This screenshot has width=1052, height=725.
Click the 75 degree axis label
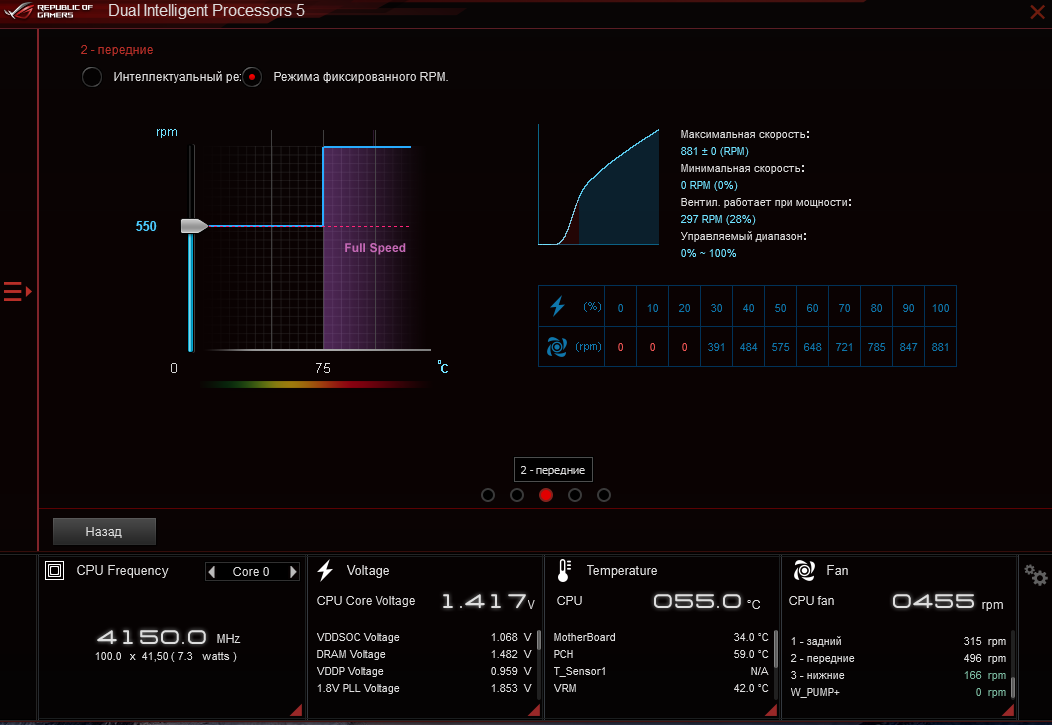pos(323,368)
